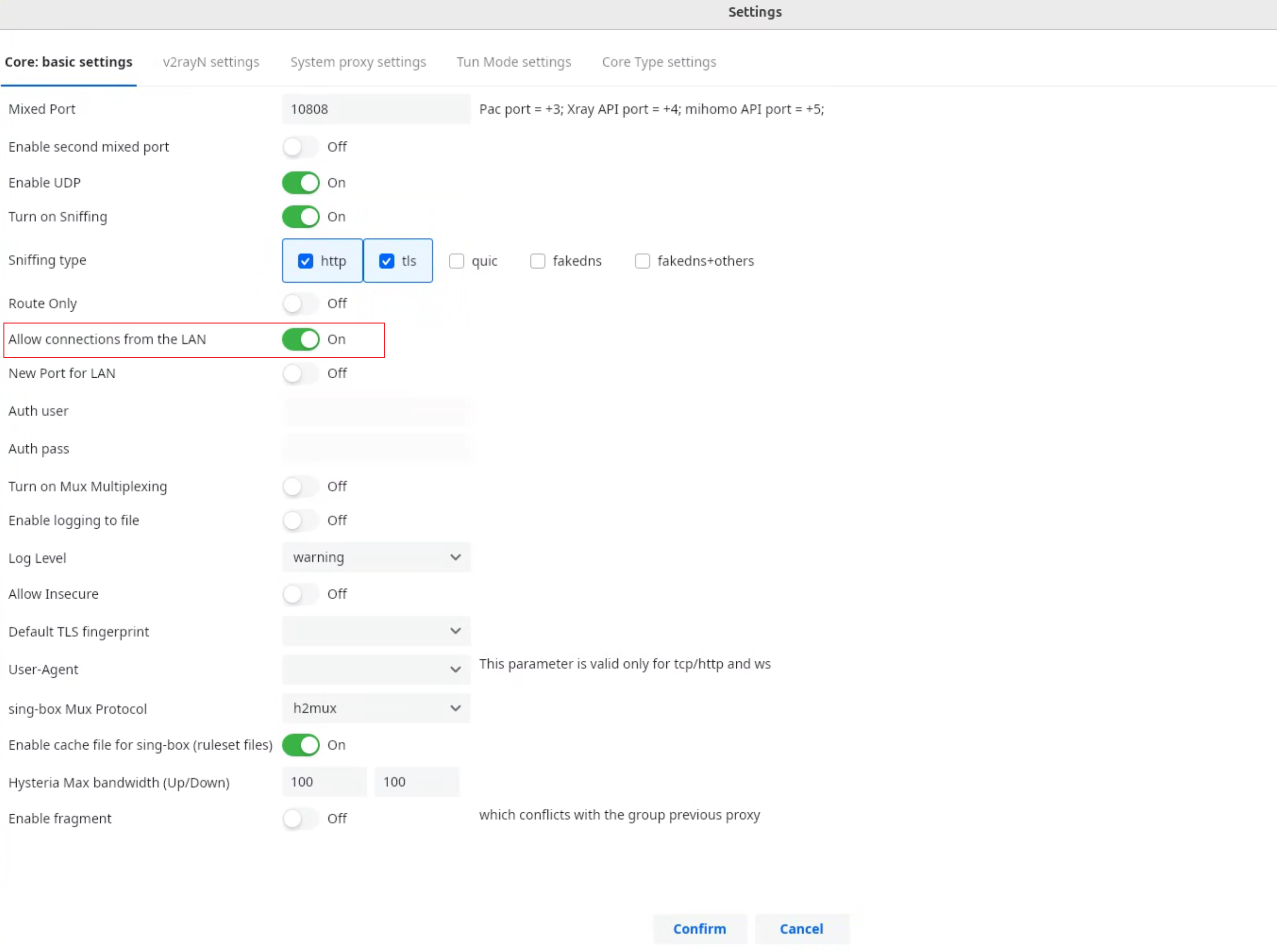Check the fakedns+others checkbox
Viewport: 1277px width, 952px height.
click(x=642, y=261)
